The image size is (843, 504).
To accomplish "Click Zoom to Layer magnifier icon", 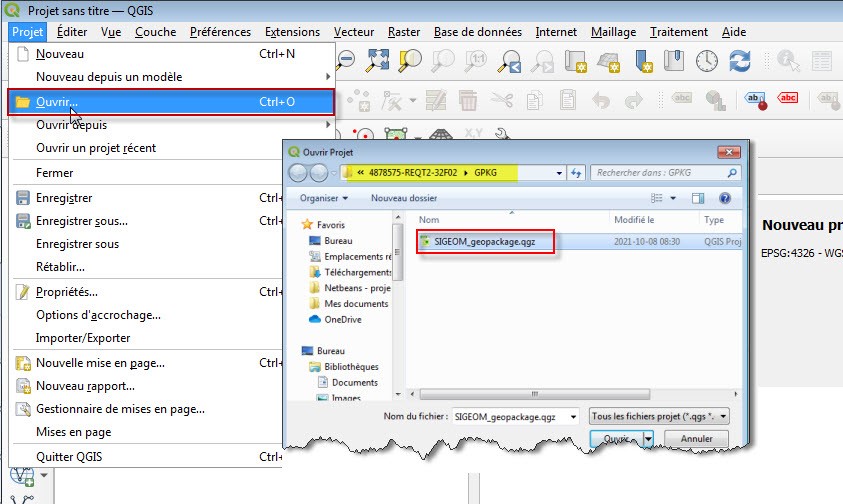I will point(443,60).
